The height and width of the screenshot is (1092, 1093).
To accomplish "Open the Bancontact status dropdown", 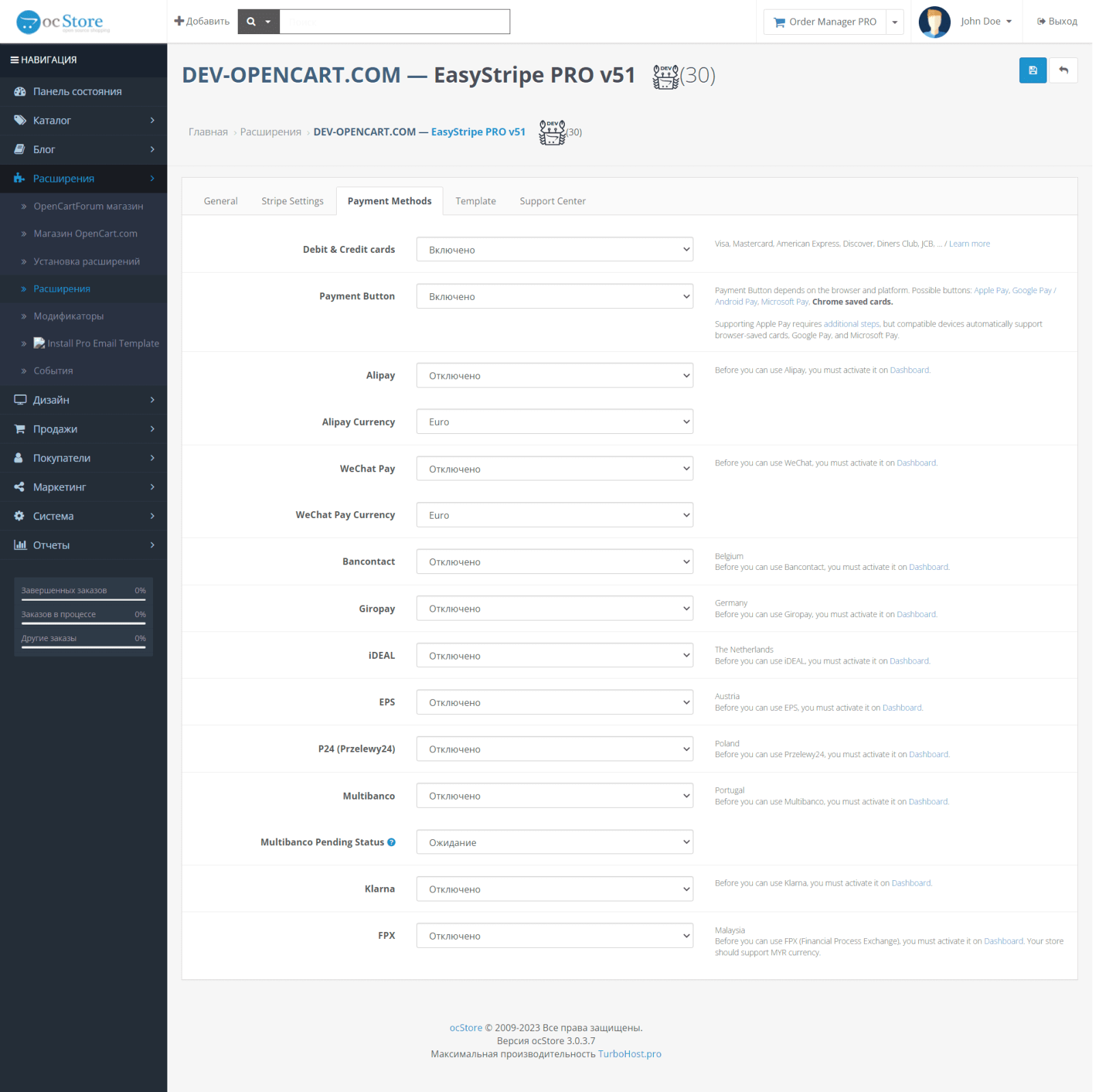I will (555, 562).
